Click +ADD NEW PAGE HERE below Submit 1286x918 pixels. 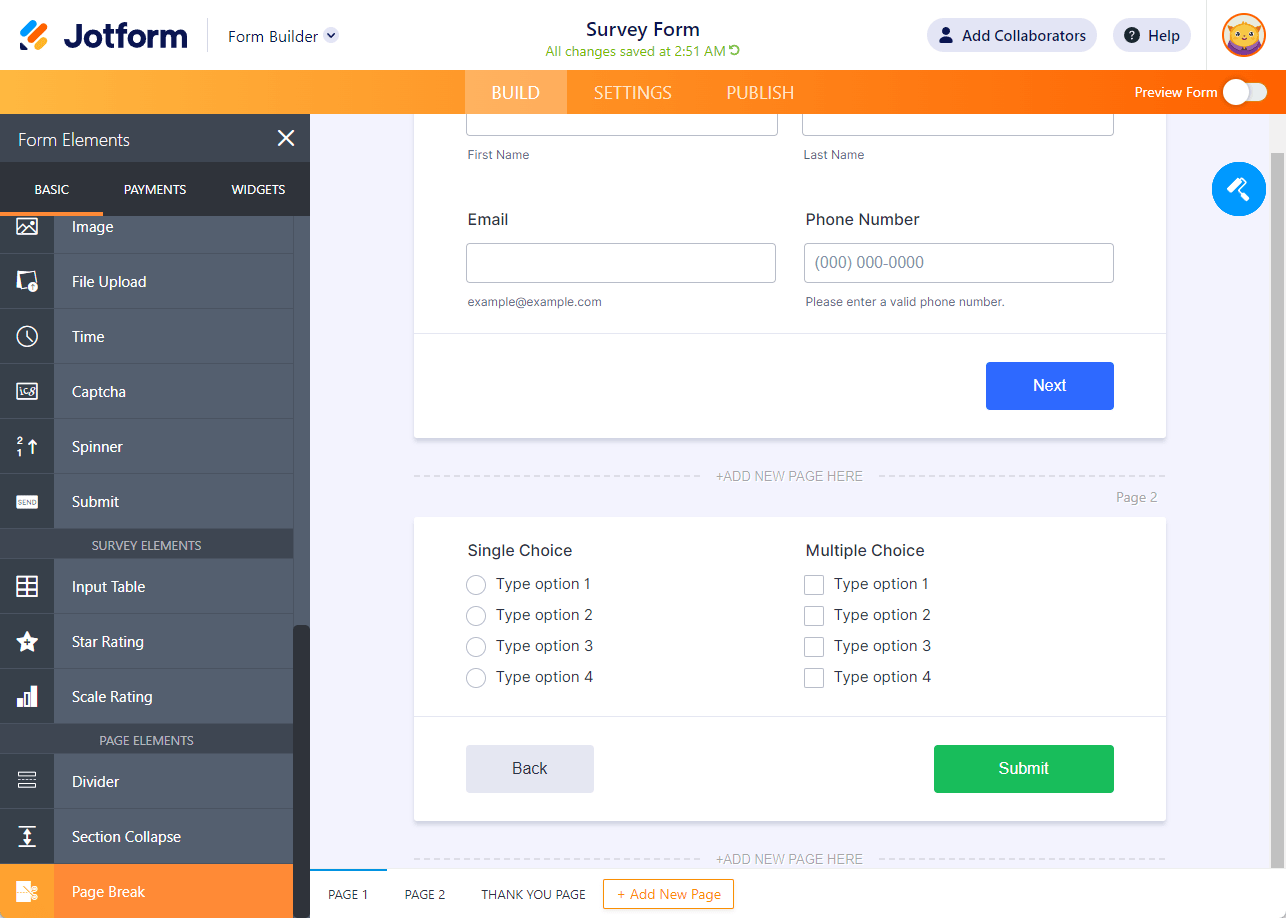pyautogui.click(x=789, y=859)
